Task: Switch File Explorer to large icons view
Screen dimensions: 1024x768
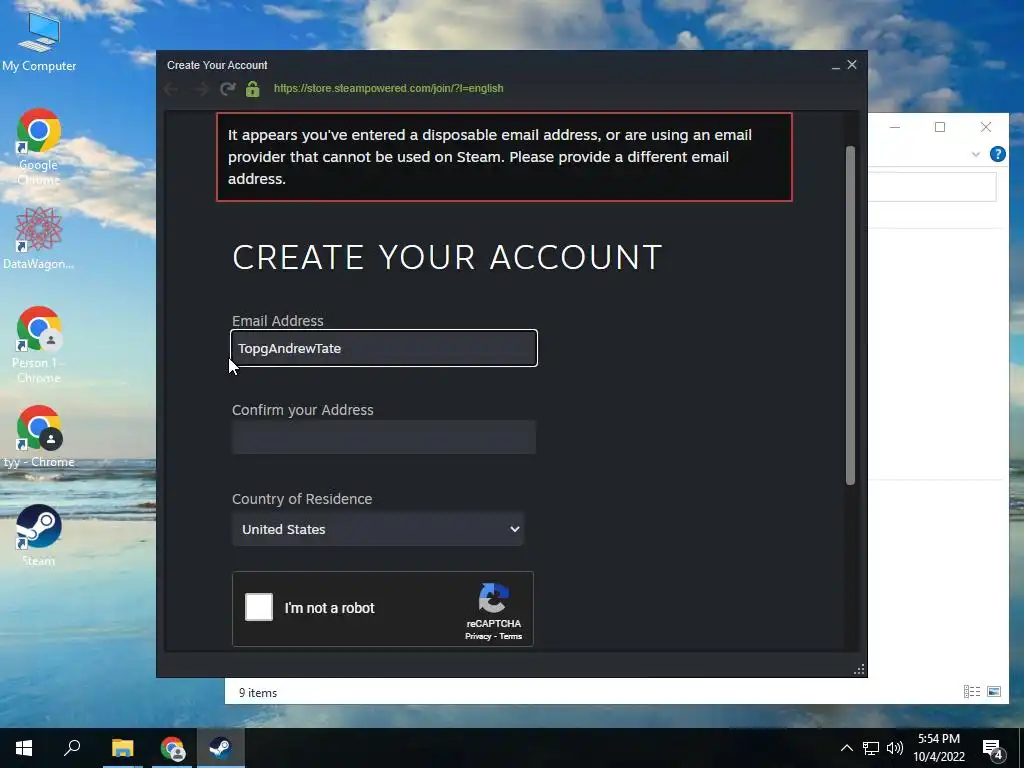Action: click(x=994, y=692)
